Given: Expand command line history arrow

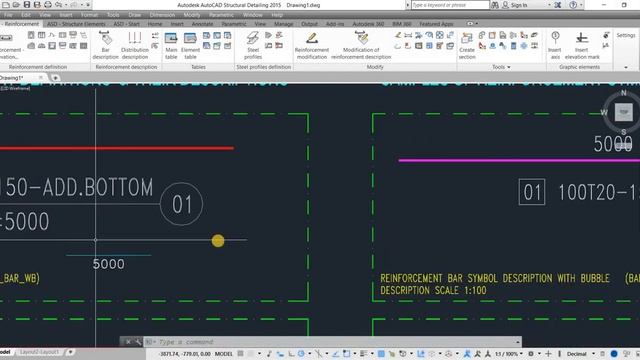Looking at the screenshot, I should point(518,342).
